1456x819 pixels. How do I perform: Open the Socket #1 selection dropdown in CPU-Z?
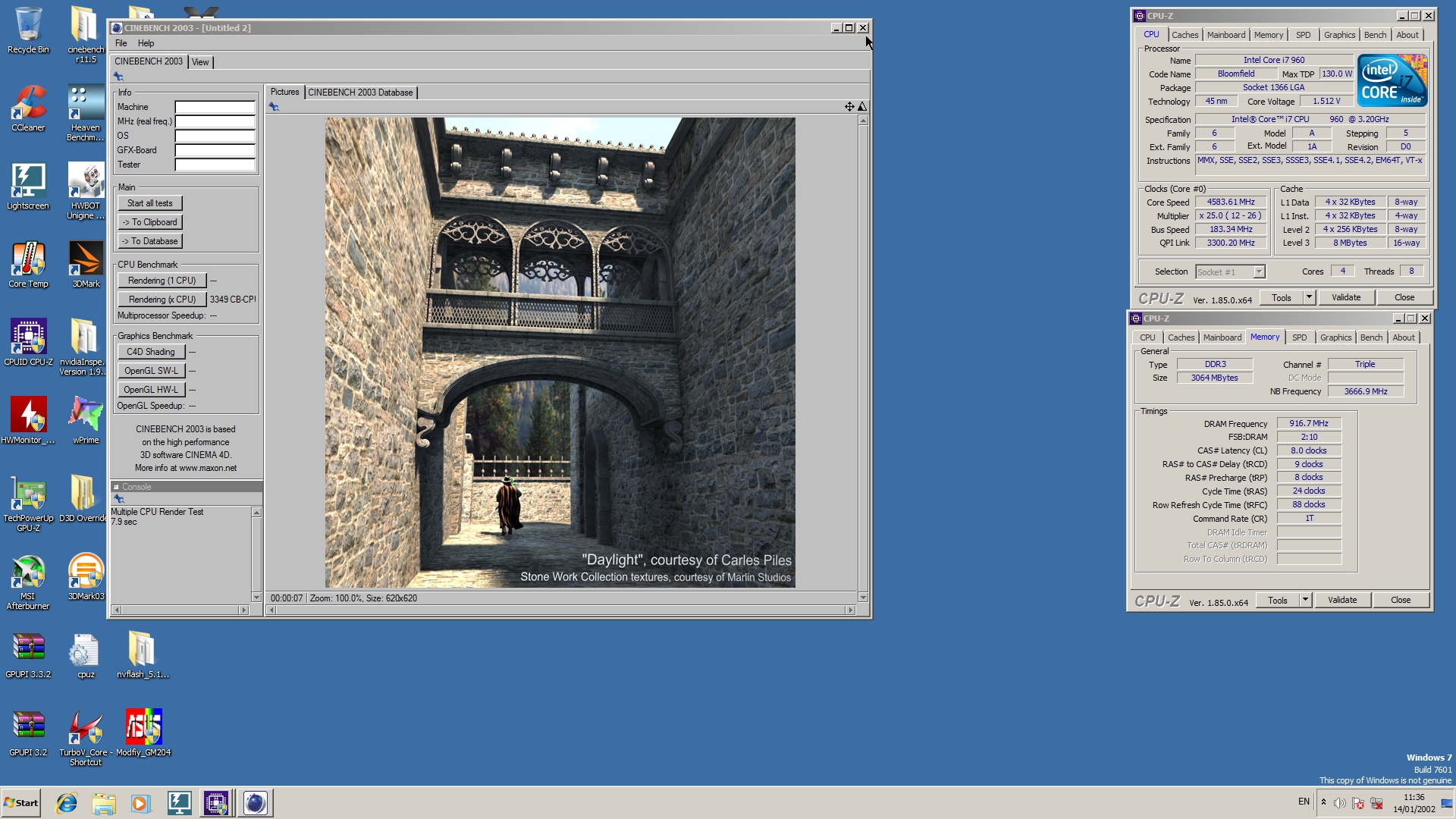(x=1230, y=272)
